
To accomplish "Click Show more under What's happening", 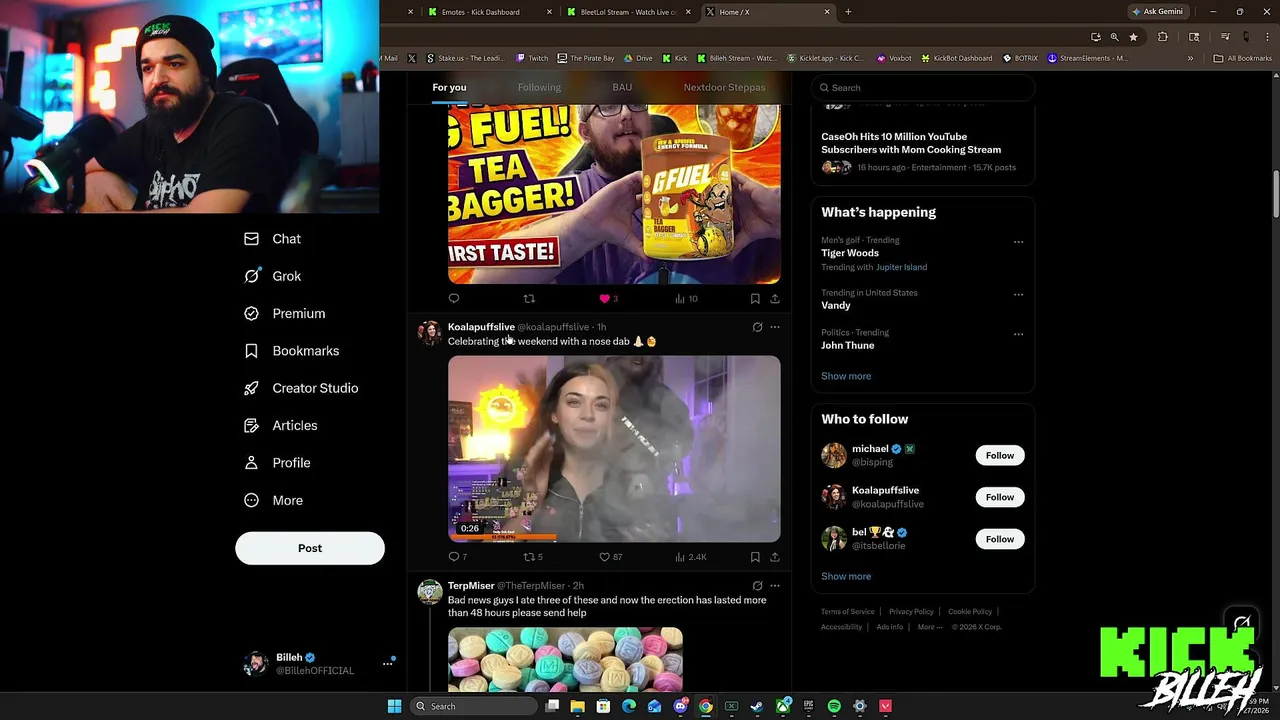I will [846, 376].
